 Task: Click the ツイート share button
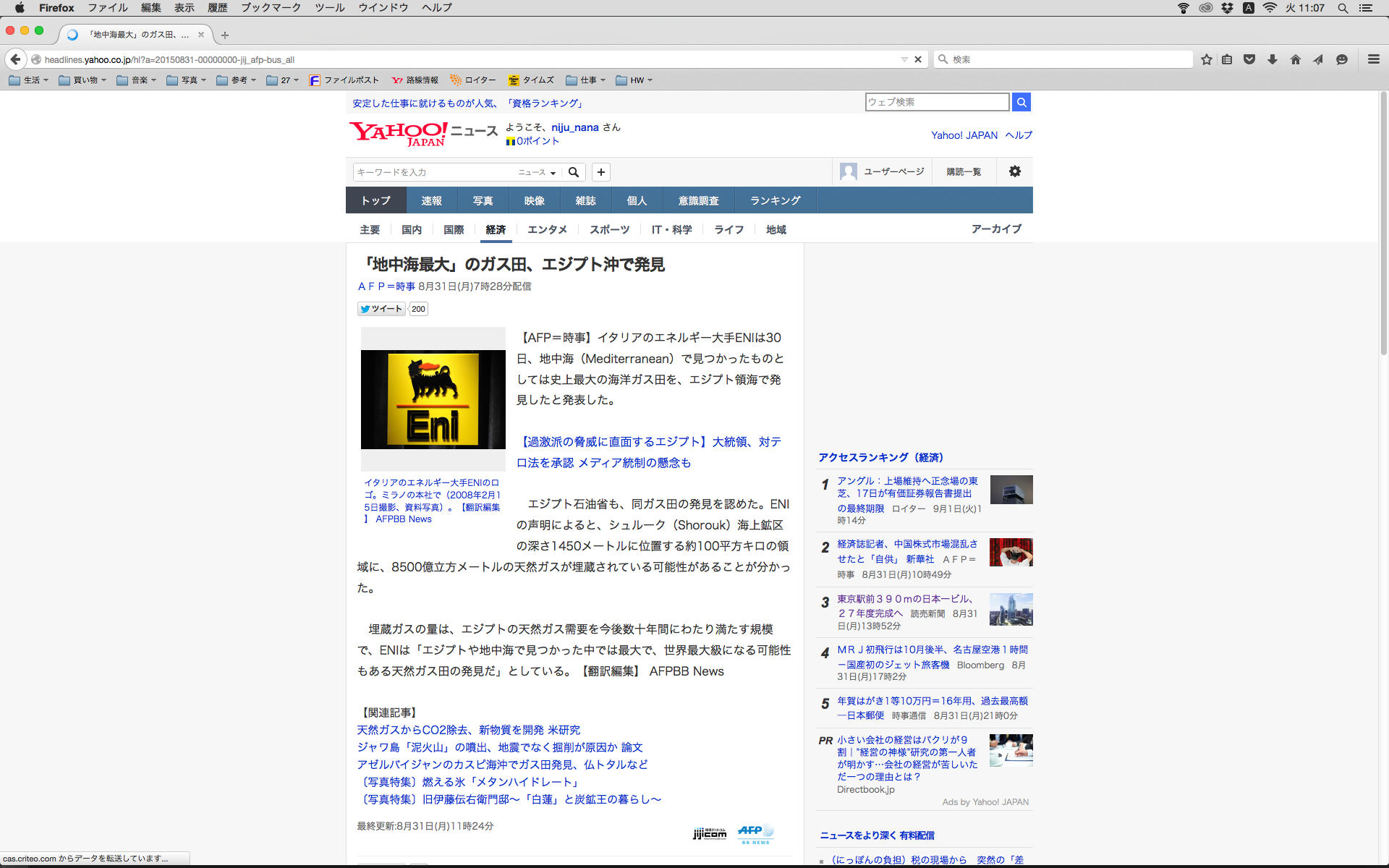[381, 309]
